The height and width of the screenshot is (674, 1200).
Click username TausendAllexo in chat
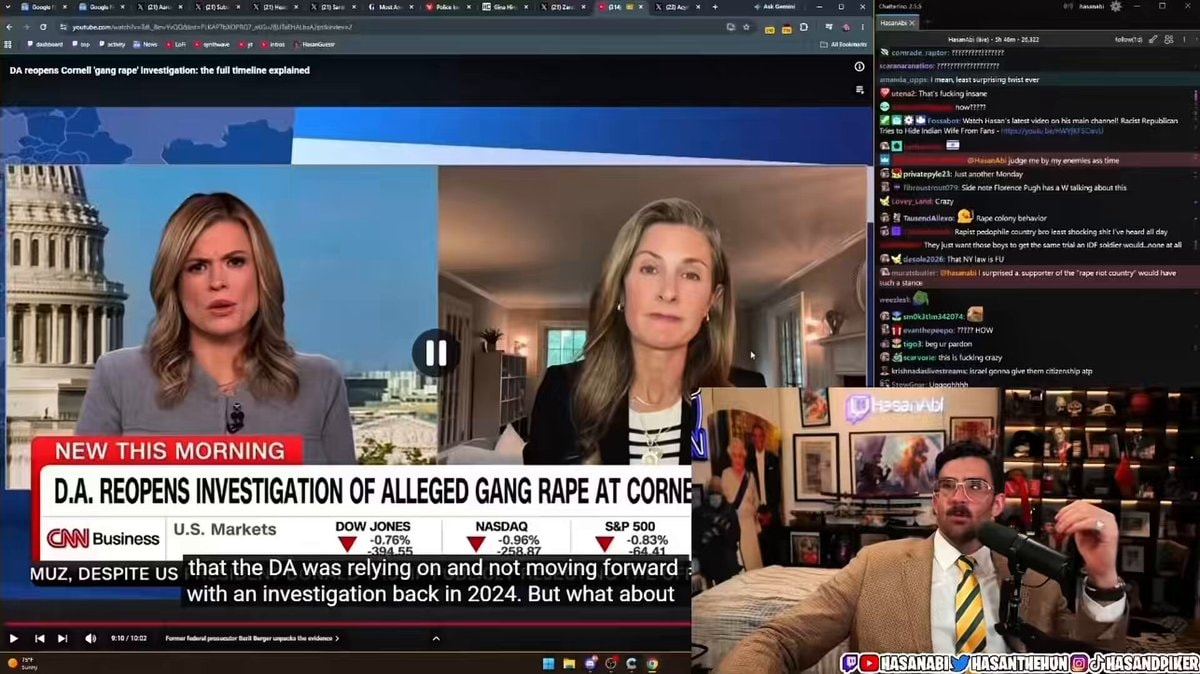[x=928, y=217]
